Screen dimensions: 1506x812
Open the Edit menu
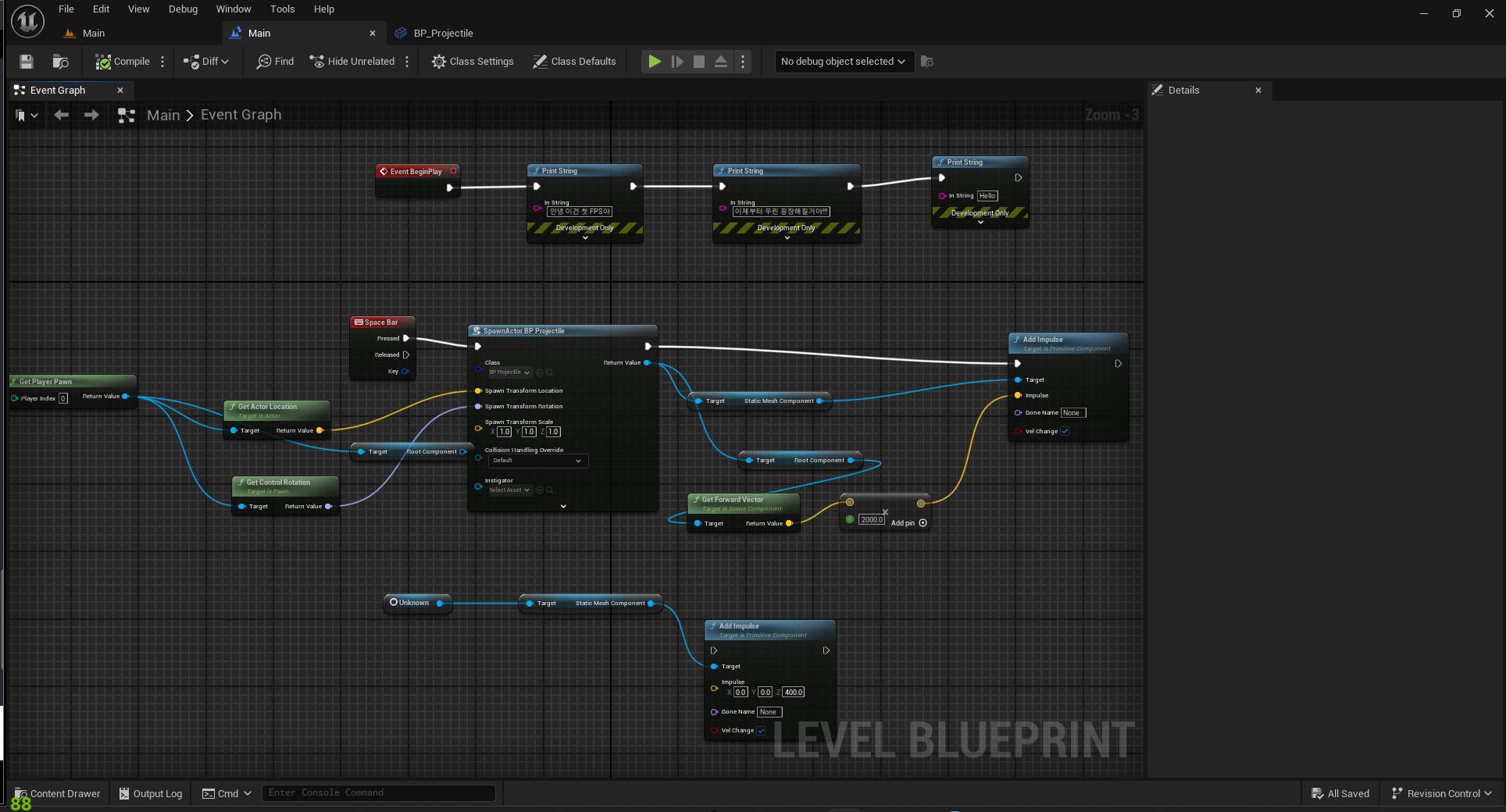pos(101,9)
